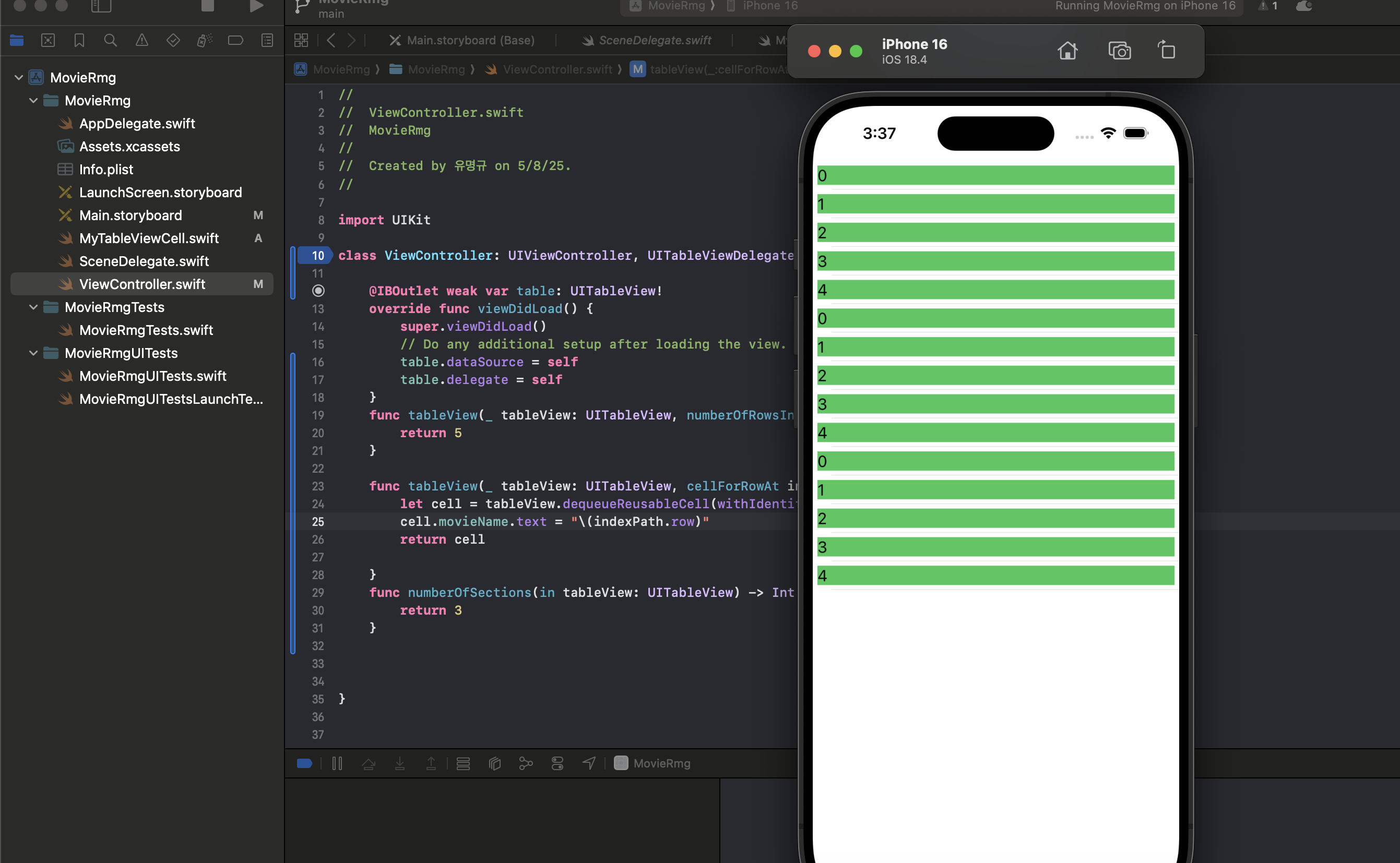Select MovieRmgTests.swift in navigator
Image resolution: width=1400 pixels, height=863 pixels.
coord(146,330)
